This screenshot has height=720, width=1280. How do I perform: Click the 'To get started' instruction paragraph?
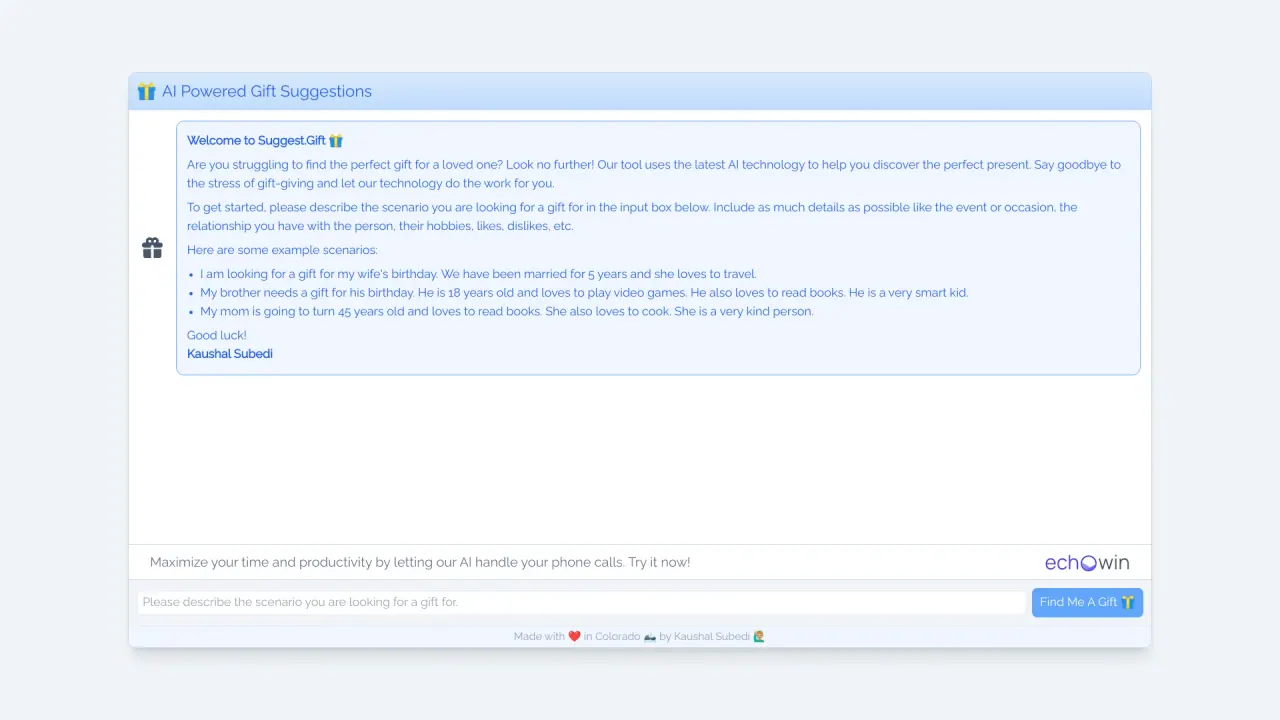tap(632, 217)
